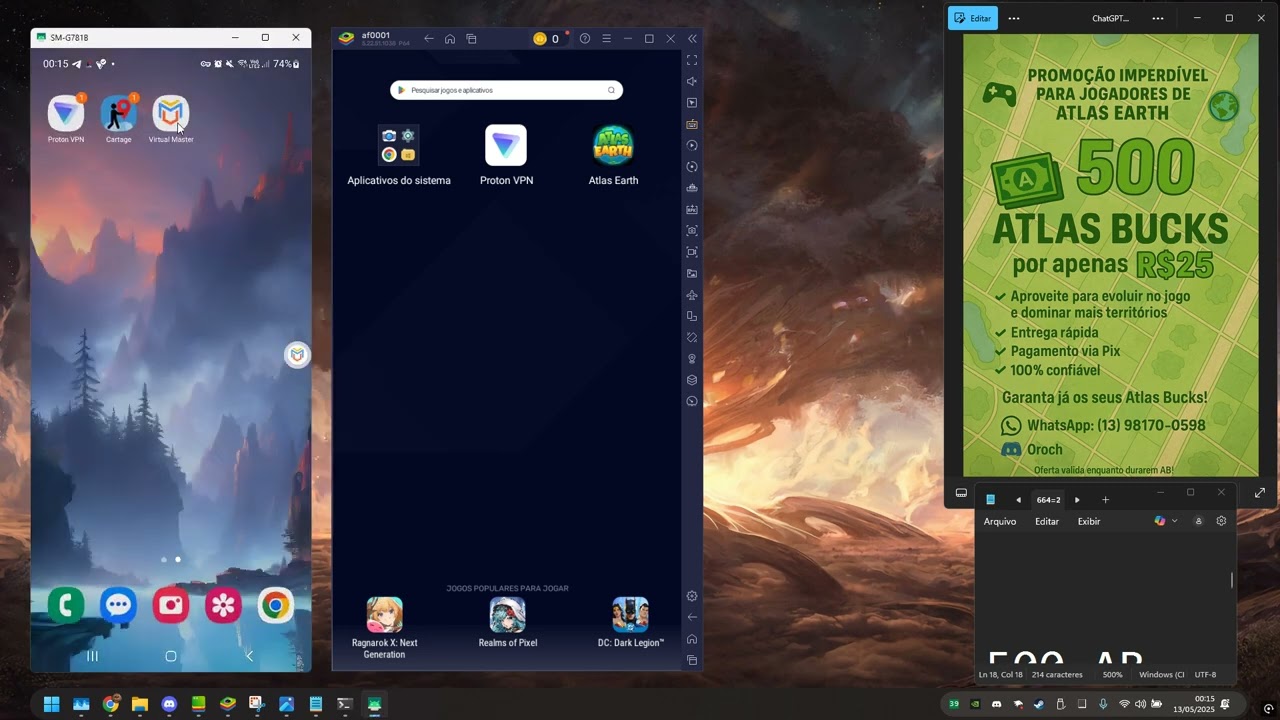
Task: Click UTF-8 encoding in Notepad status bar
Action: tap(1205, 675)
